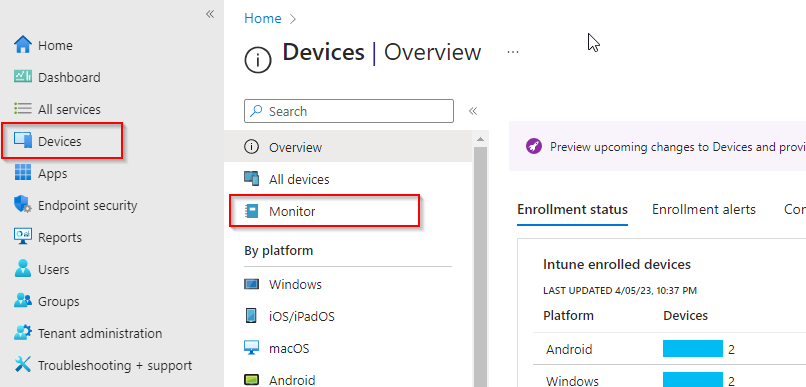This screenshot has width=806, height=387.
Task: Switch to the Enrollment alerts tab
Action: 704,209
